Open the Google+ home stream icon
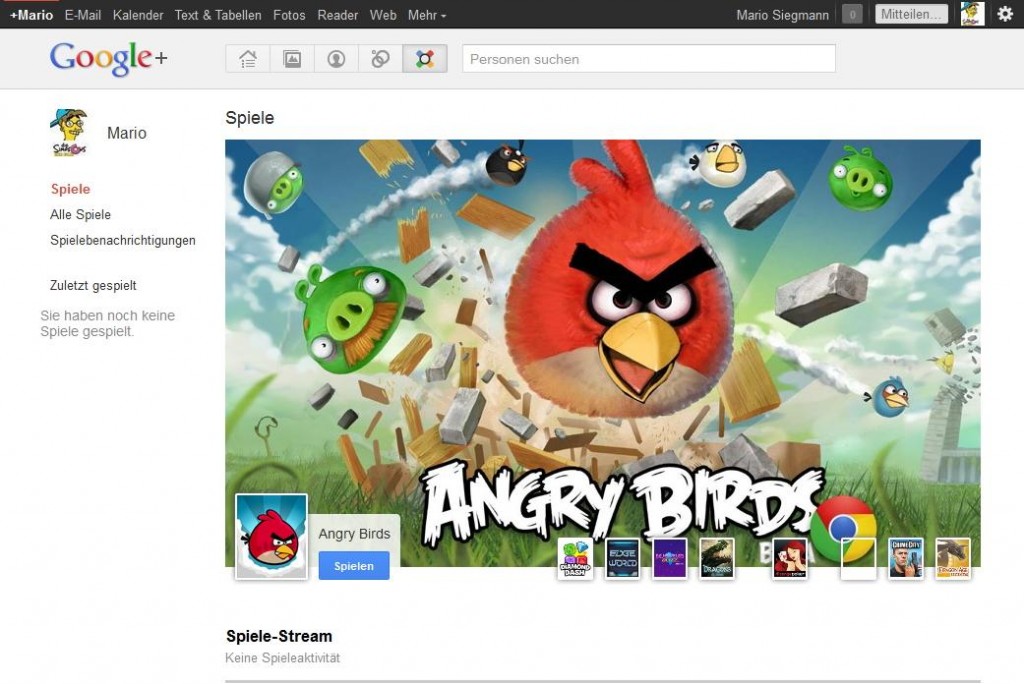This screenshot has width=1024, height=684. (x=247, y=59)
